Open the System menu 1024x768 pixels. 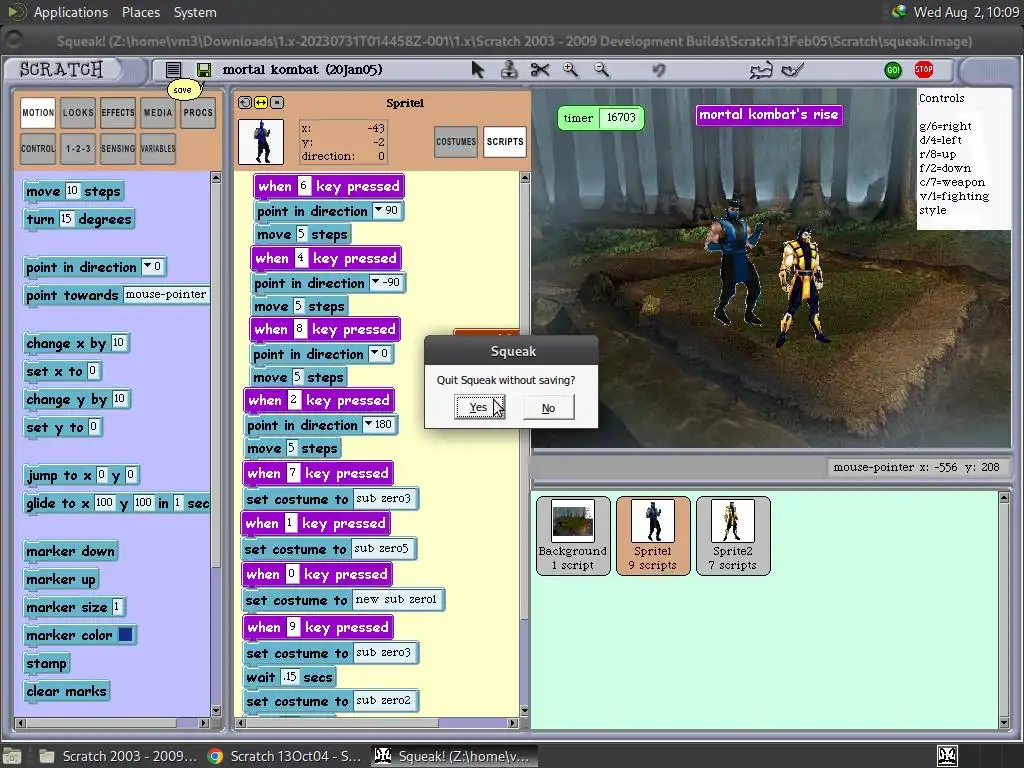click(x=195, y=12)
